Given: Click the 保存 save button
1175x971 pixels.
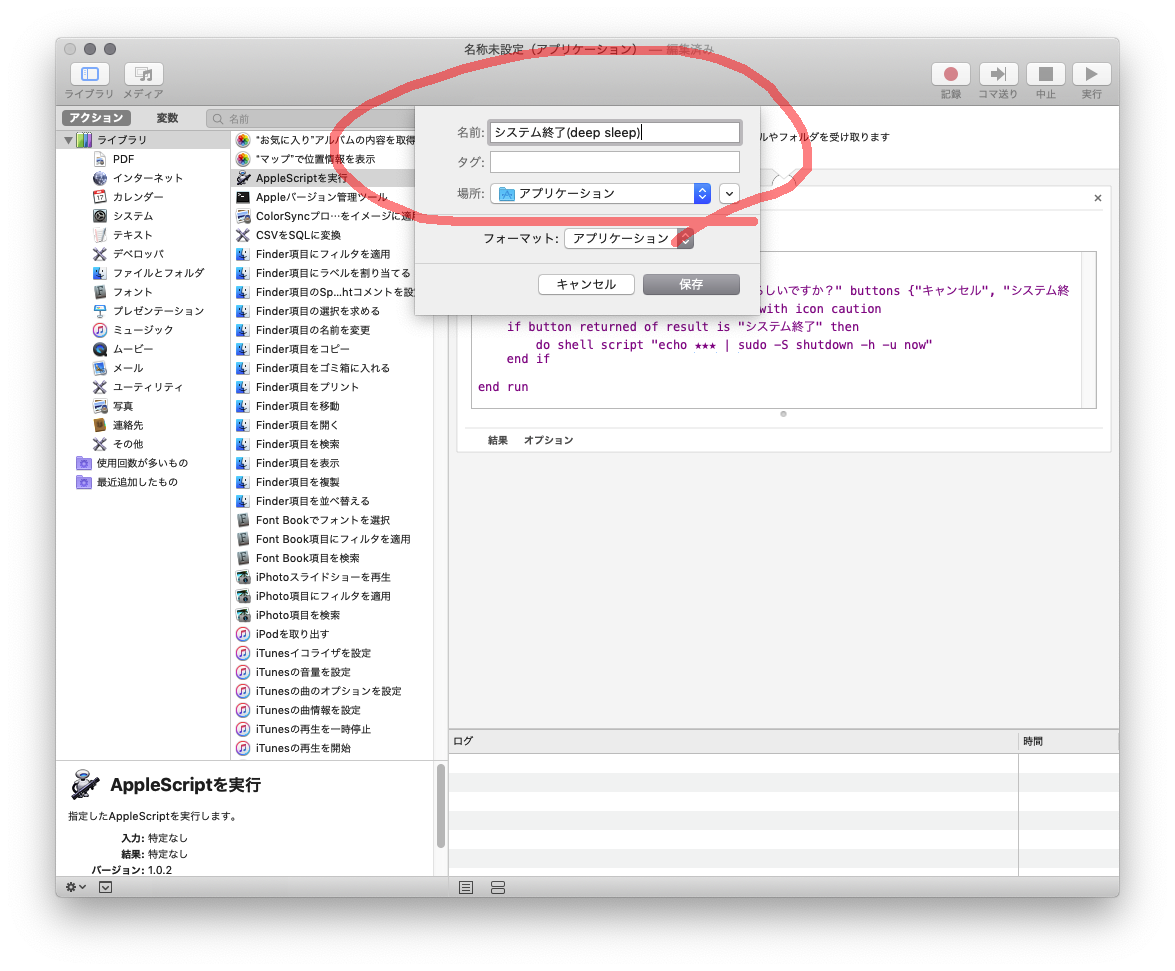Looking at the screenshot, I should click(691, 285).
